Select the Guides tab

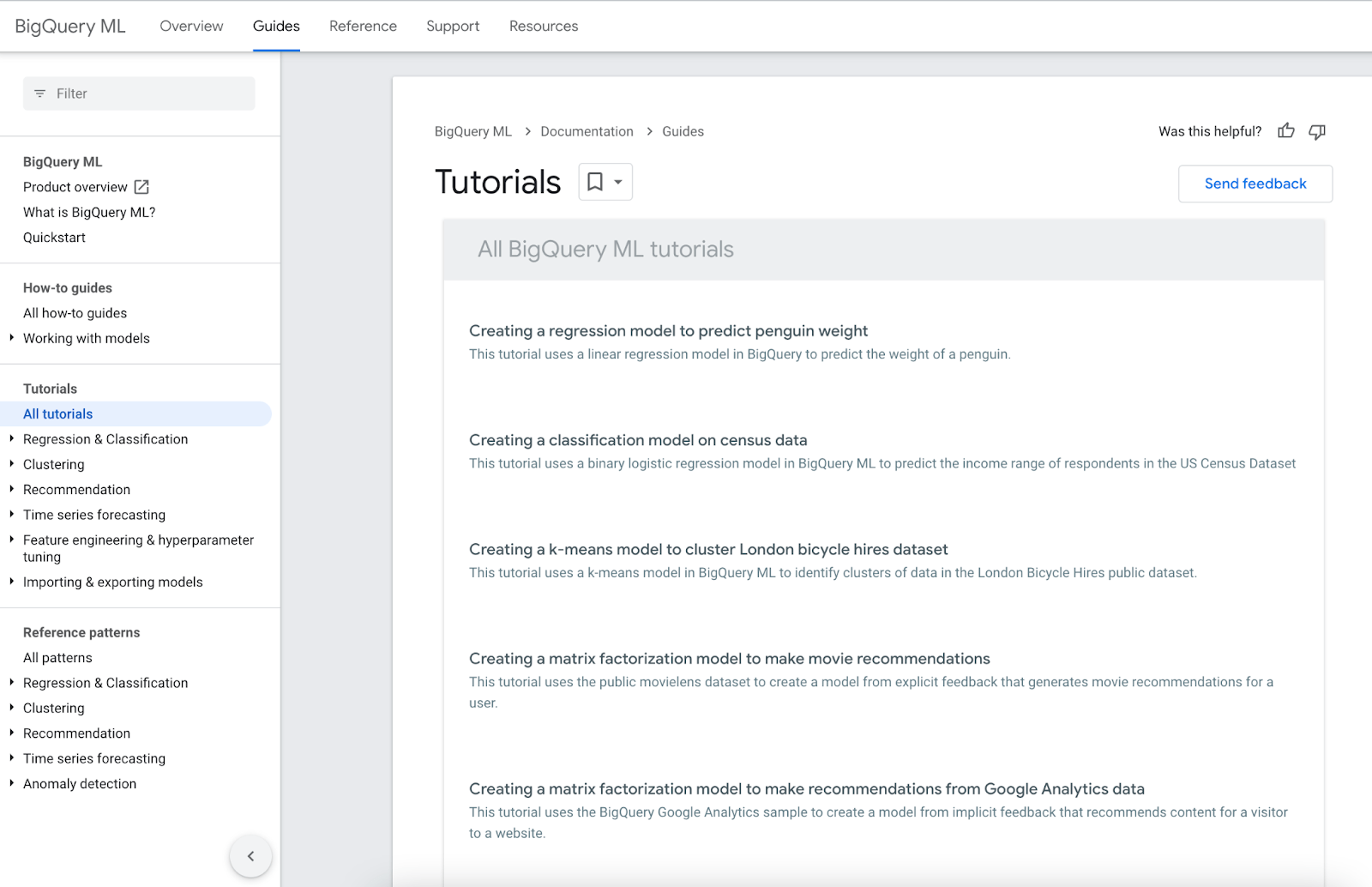coord(276,26)
